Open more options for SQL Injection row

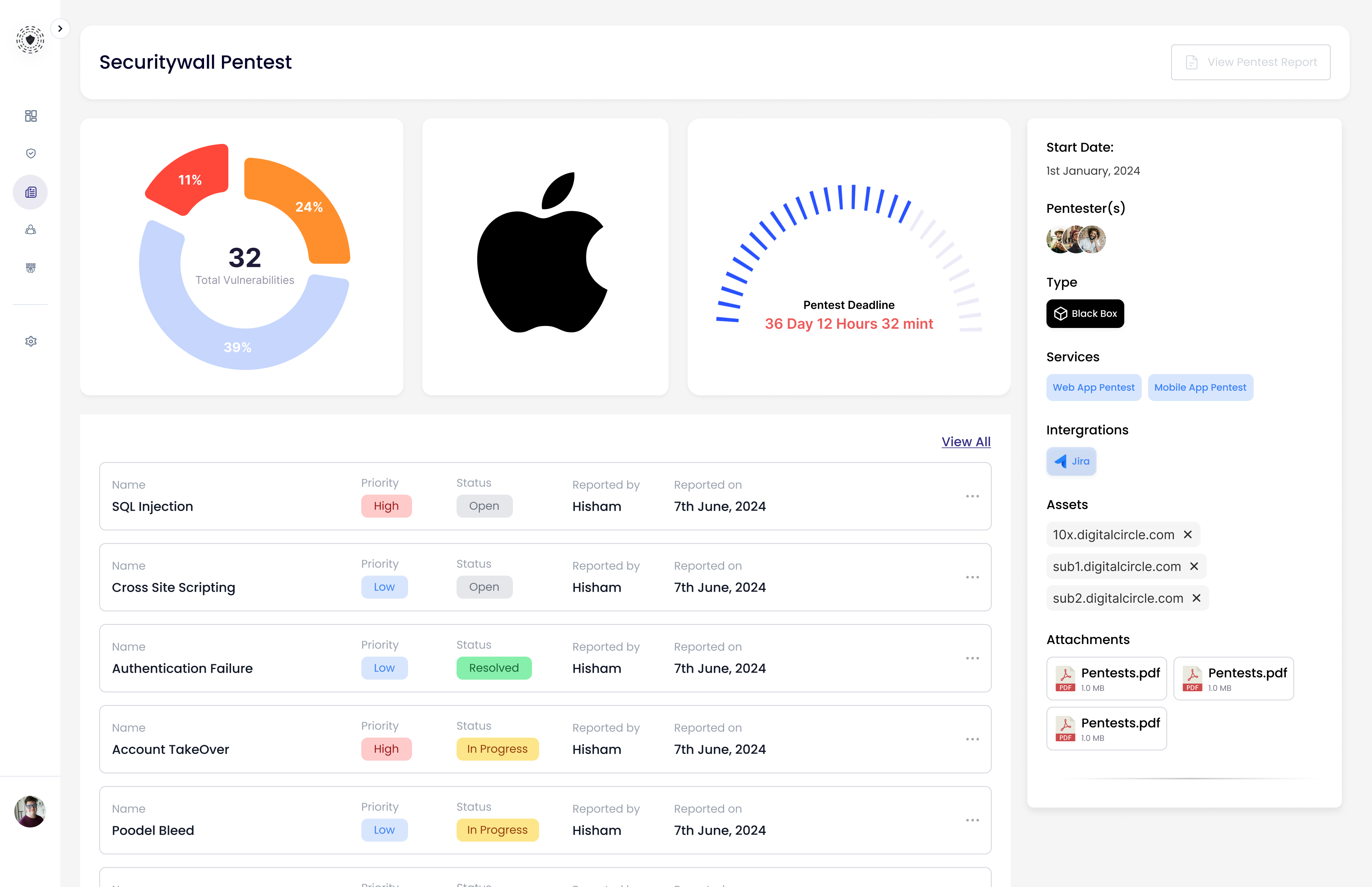(x=973, y=496)
